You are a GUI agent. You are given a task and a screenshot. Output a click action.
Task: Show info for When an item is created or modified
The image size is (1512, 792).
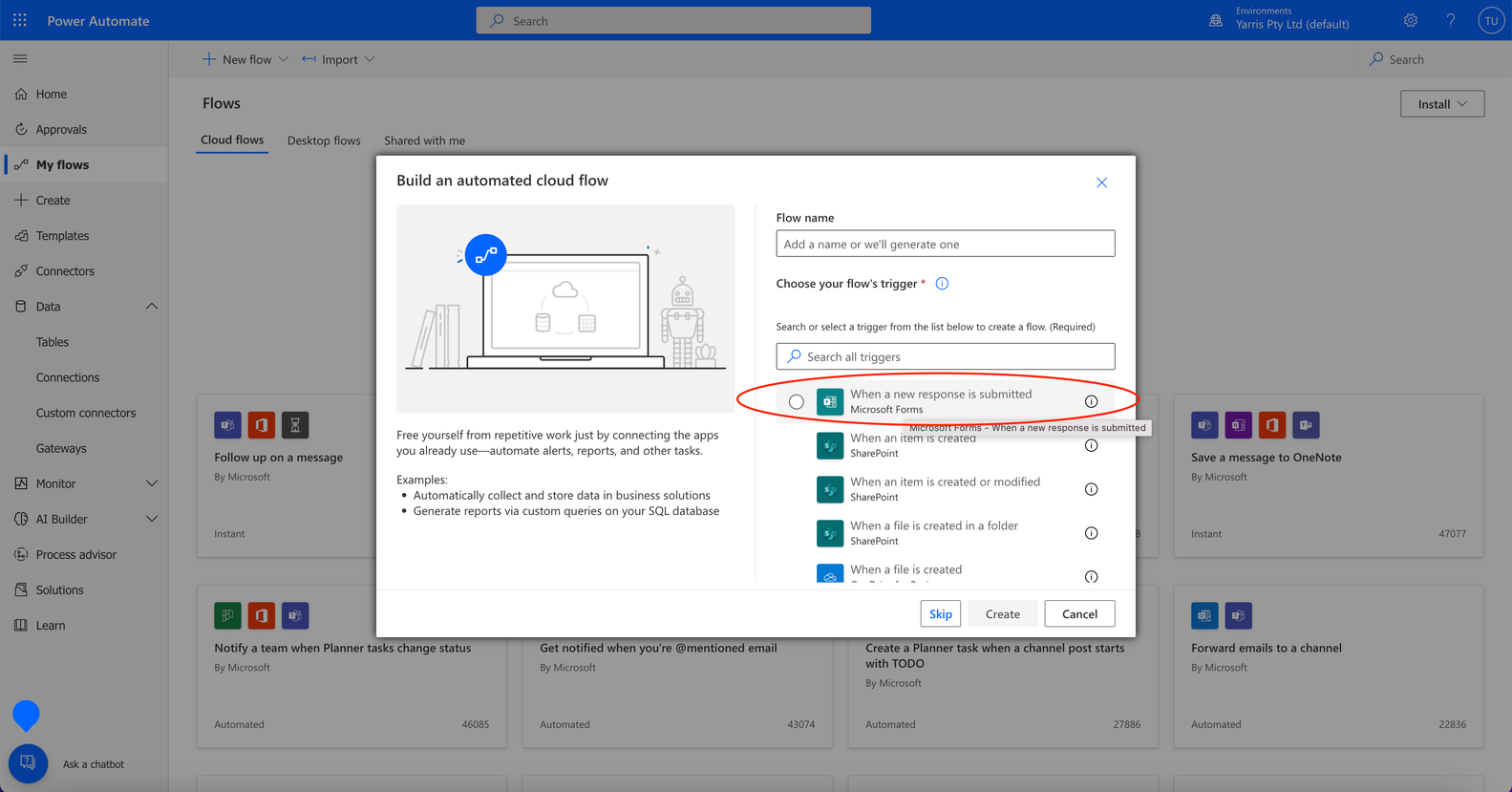tap(1091, 489)
